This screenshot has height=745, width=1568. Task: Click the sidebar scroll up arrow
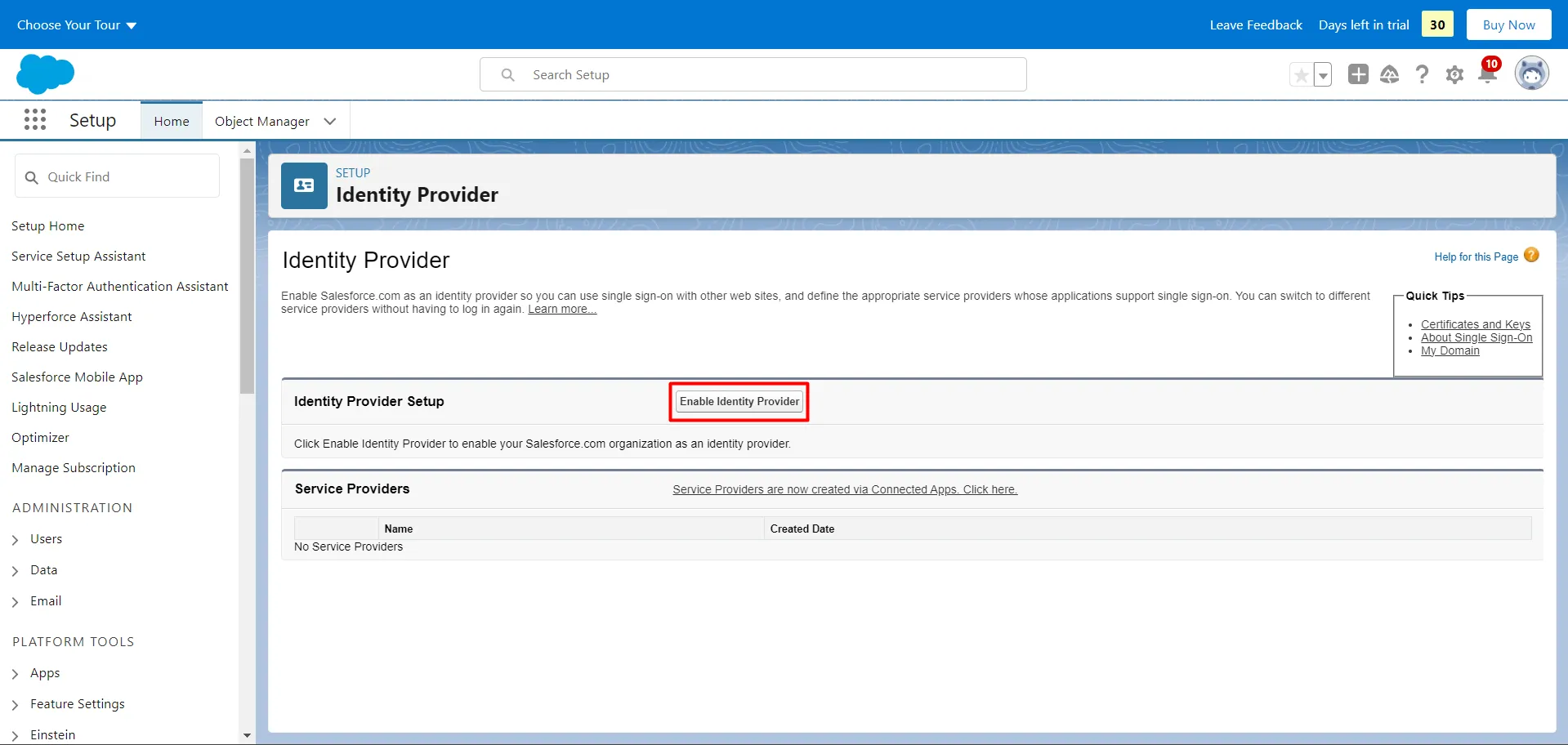tap(247, 151)
